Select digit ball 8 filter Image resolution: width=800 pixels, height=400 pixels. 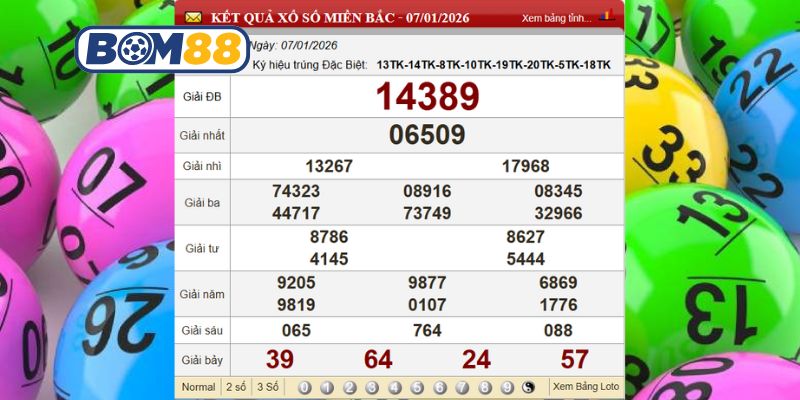click(485, 388)
